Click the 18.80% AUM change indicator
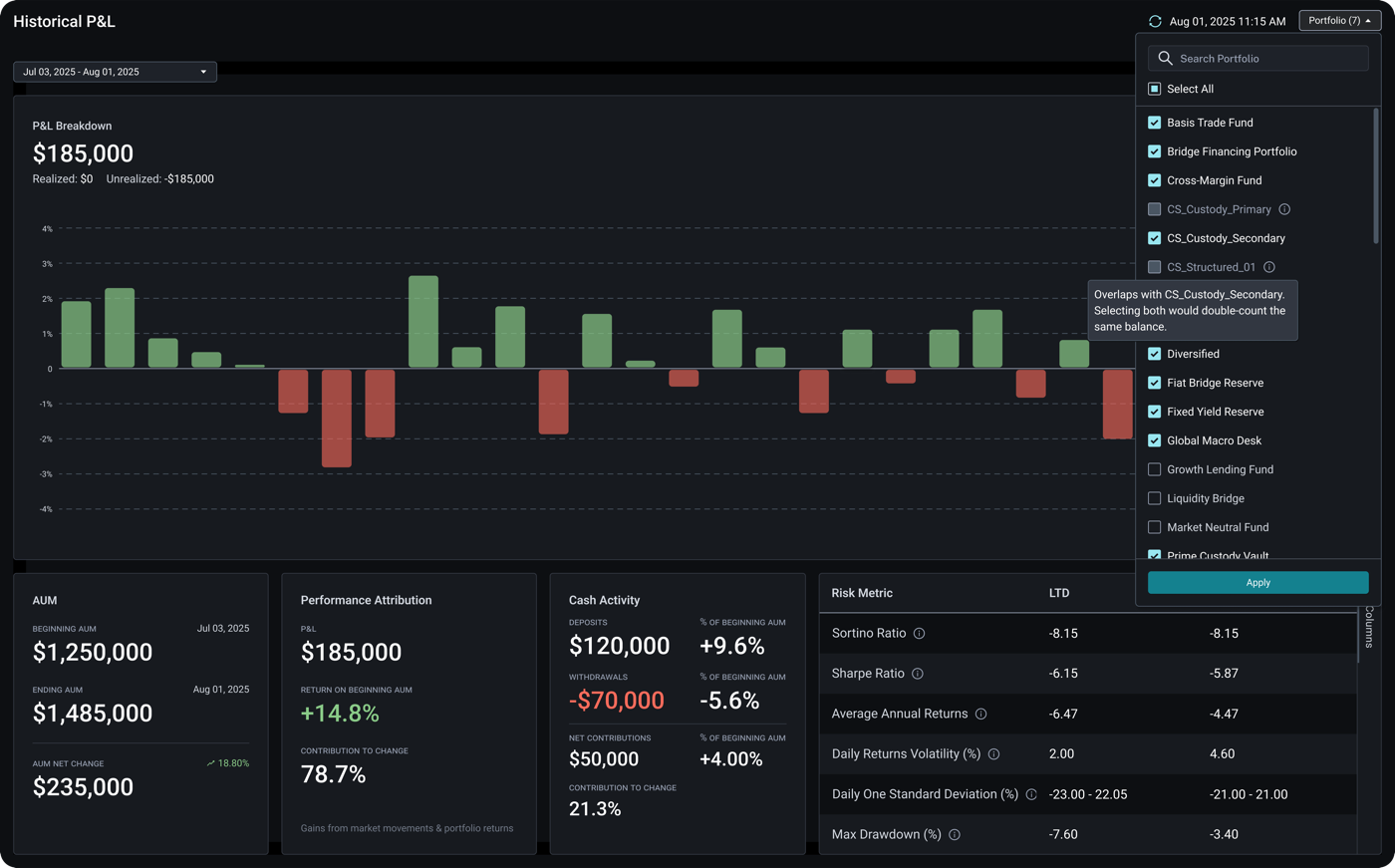Screen dimensions: 1395x868 tap(228, 763)
